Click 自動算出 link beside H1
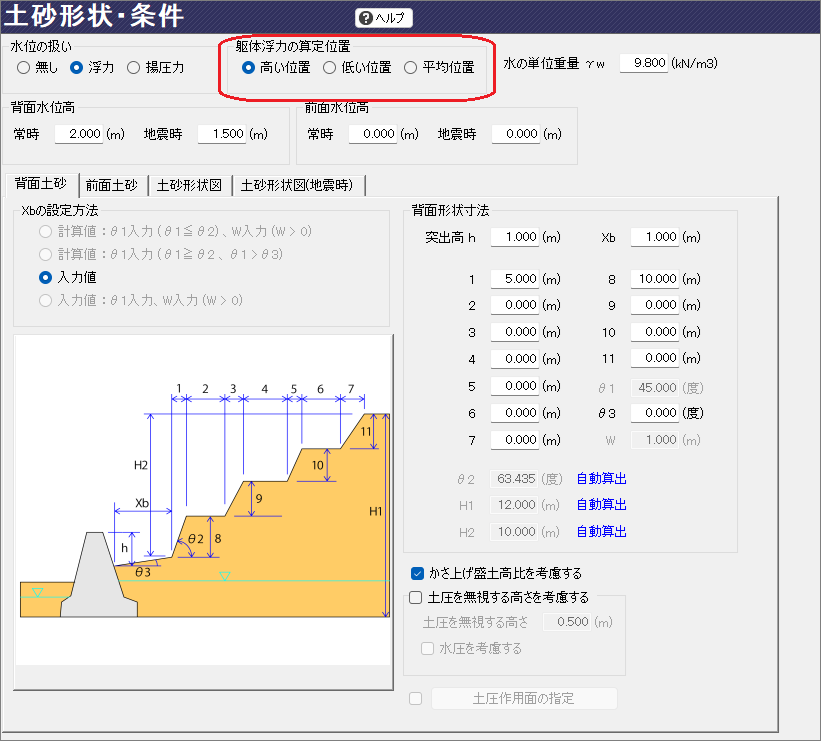The width and height of the screenshot is (821, 741). (601, 505)
